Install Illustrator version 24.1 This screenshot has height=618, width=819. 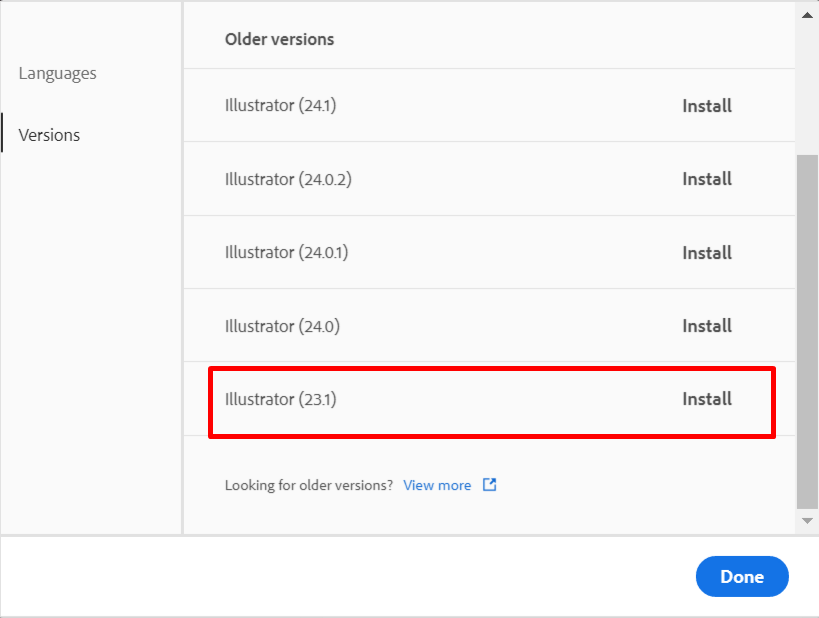707,106
